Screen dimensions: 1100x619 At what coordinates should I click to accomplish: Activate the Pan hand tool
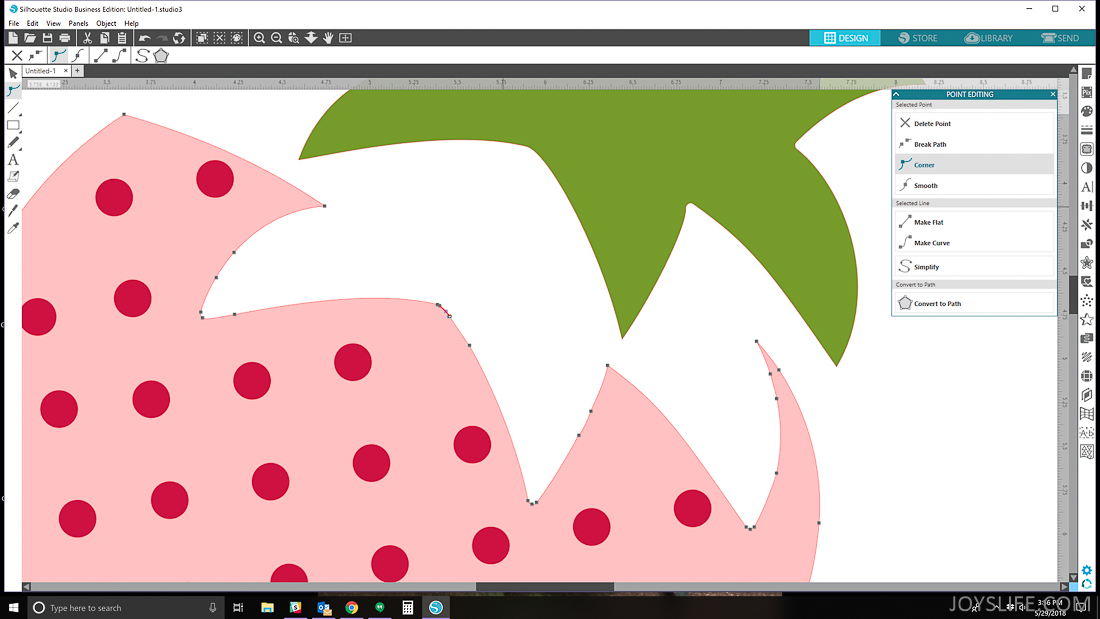(x=328, y=38)
